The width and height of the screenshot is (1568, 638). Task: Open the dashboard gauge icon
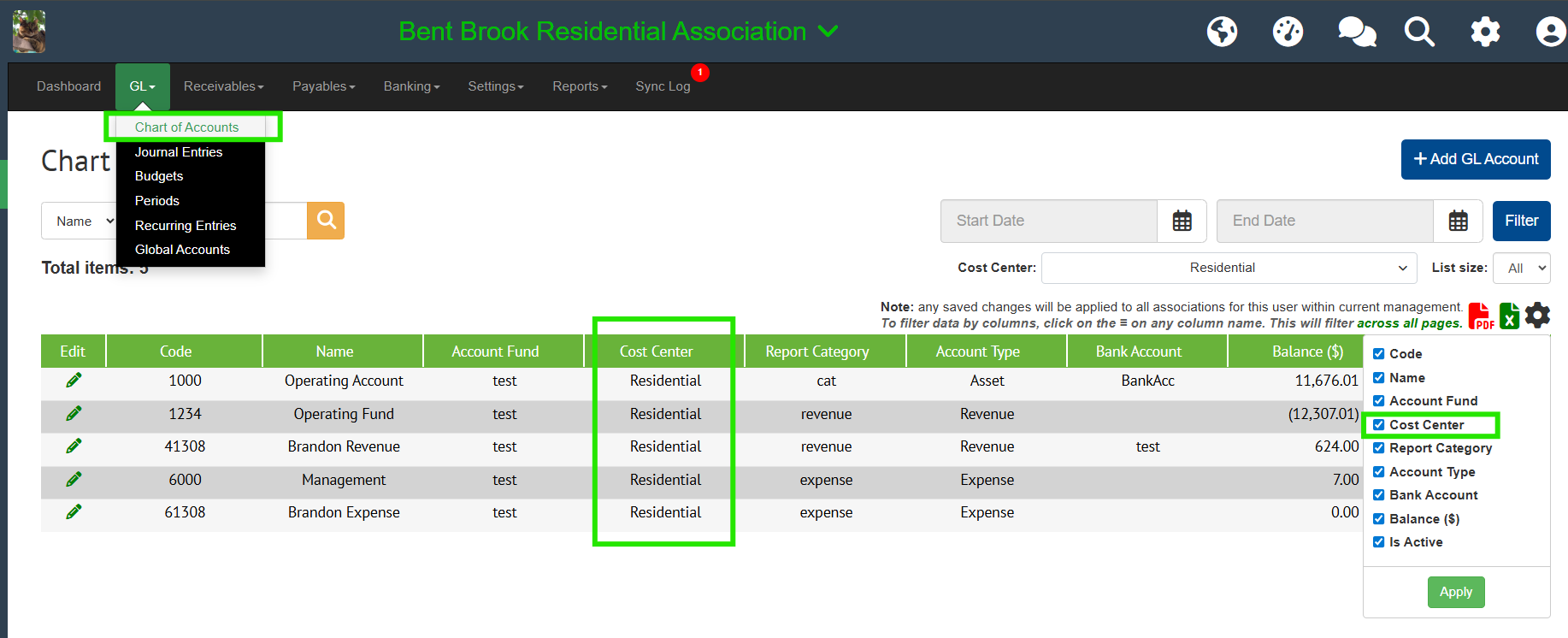[1288, 32]
